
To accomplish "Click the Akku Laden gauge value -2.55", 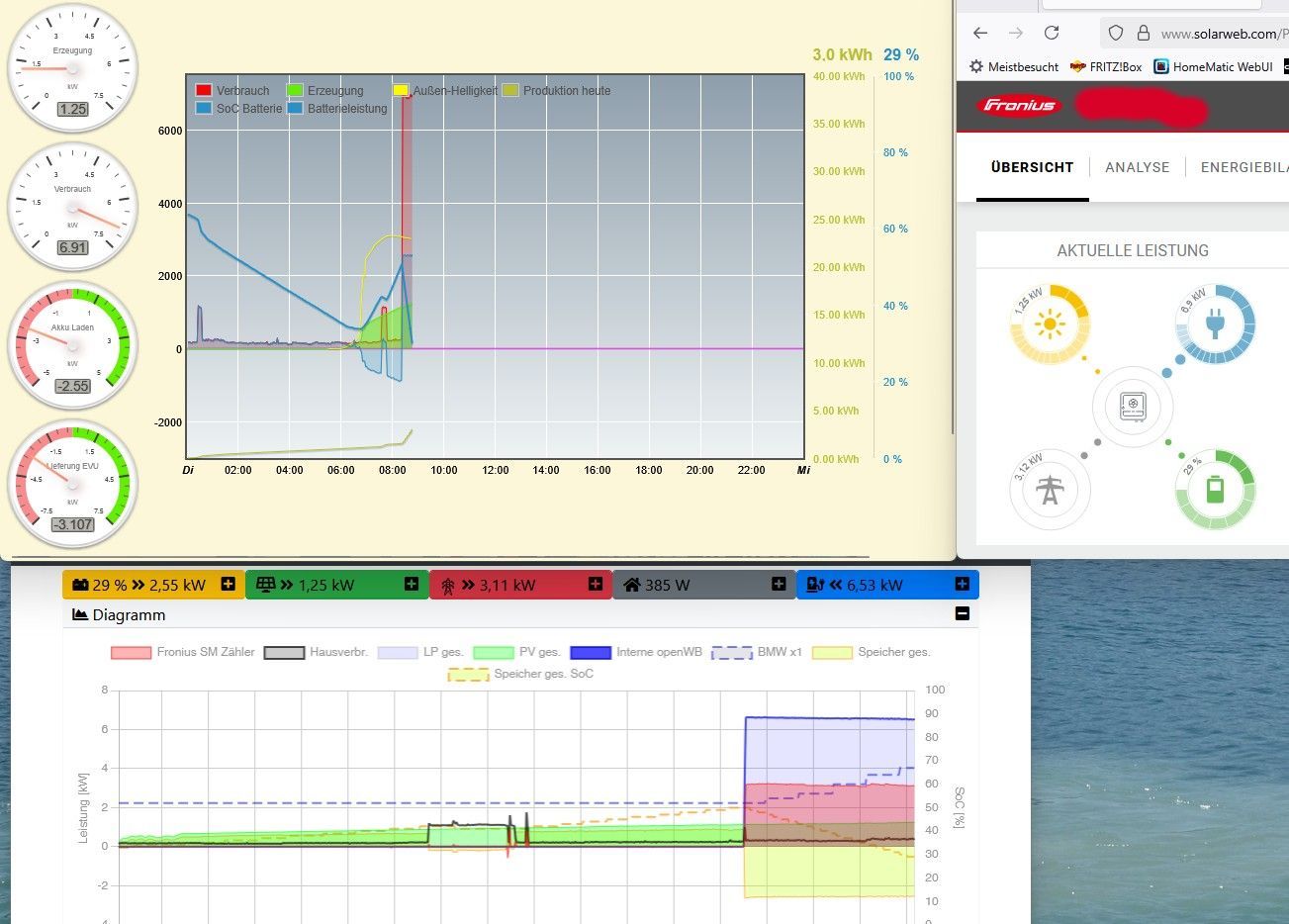I will point(72,386).
